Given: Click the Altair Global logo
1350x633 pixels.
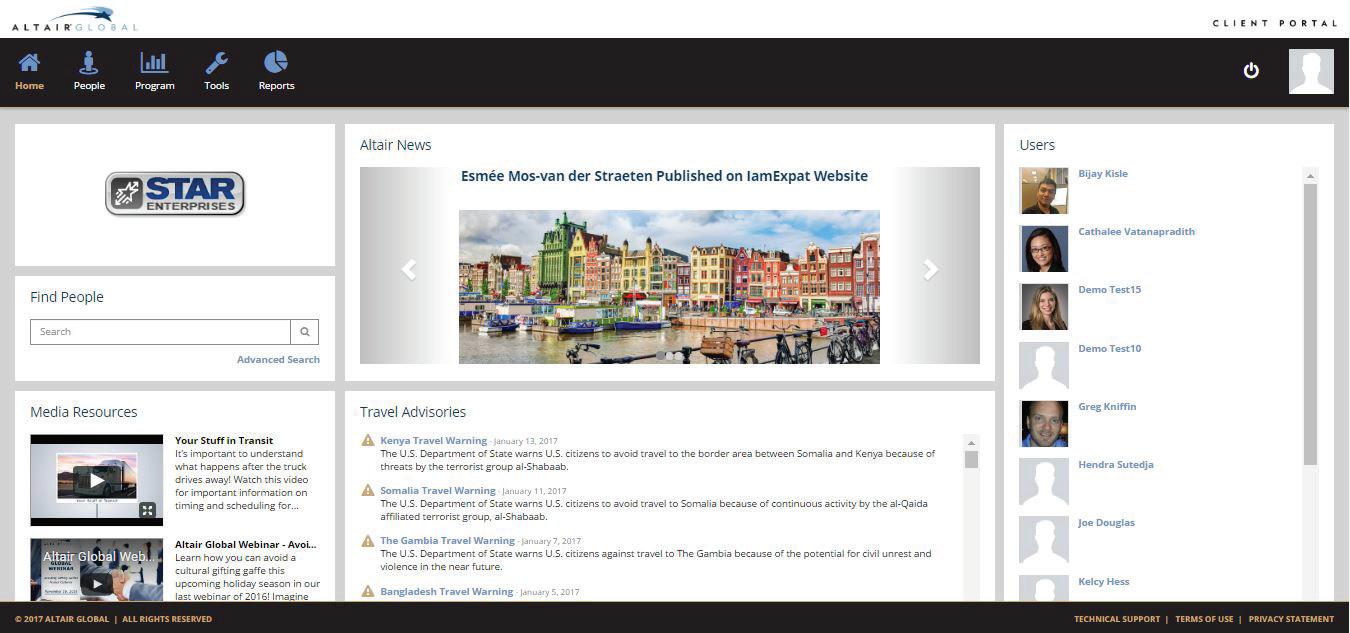Looking at the screenshot, I should (x=75, y=19).
